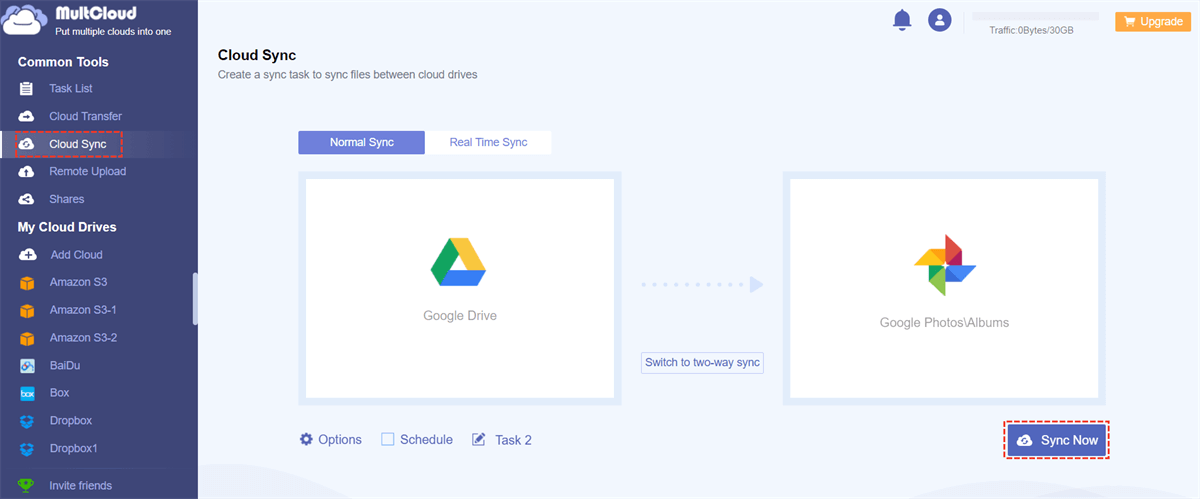Screen dimensions: 1200x499
Task: Switch to the Normal Sync tab
Action: [362, 142]
